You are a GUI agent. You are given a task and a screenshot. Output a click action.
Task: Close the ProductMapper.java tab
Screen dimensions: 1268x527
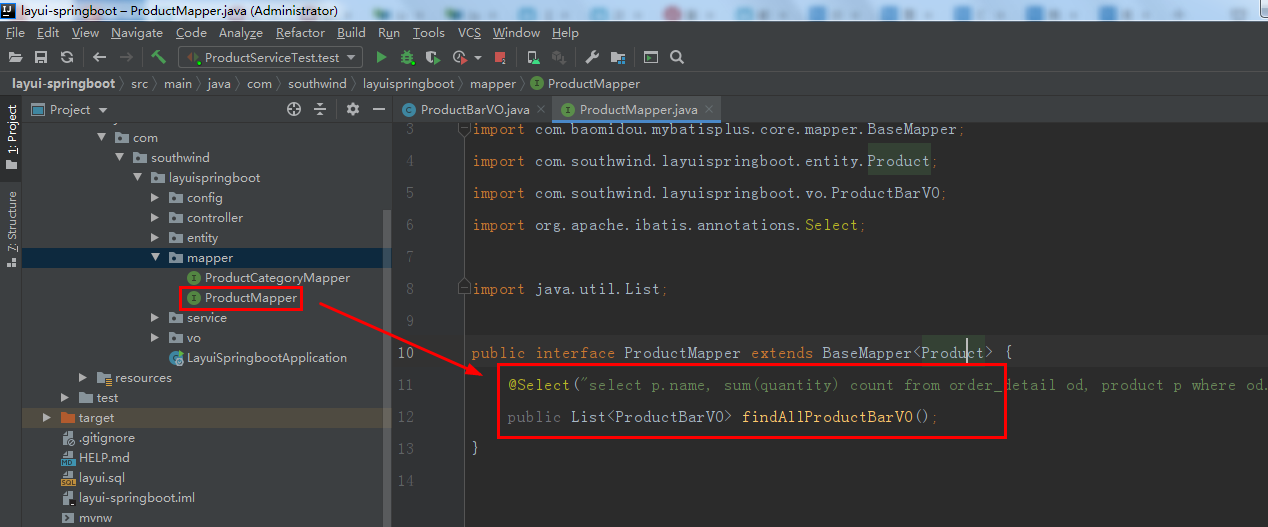(x=709, y=109)
